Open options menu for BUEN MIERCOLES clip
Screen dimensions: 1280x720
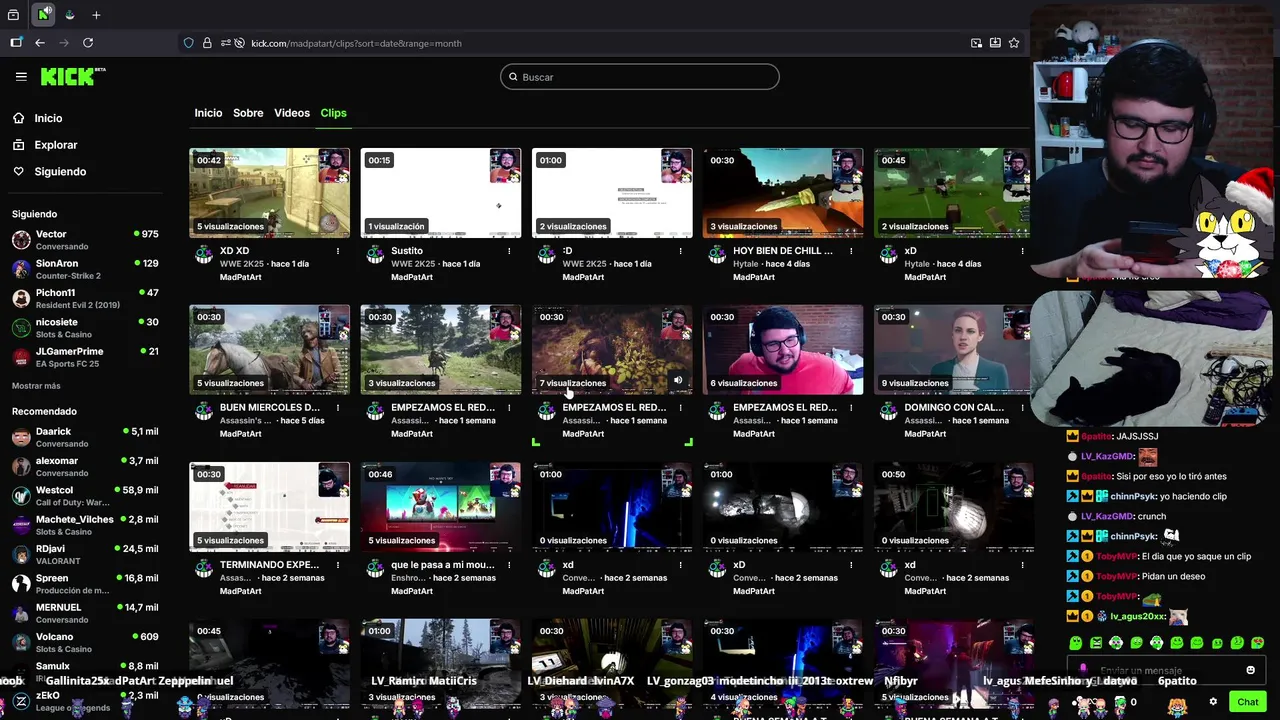[338, 408]
